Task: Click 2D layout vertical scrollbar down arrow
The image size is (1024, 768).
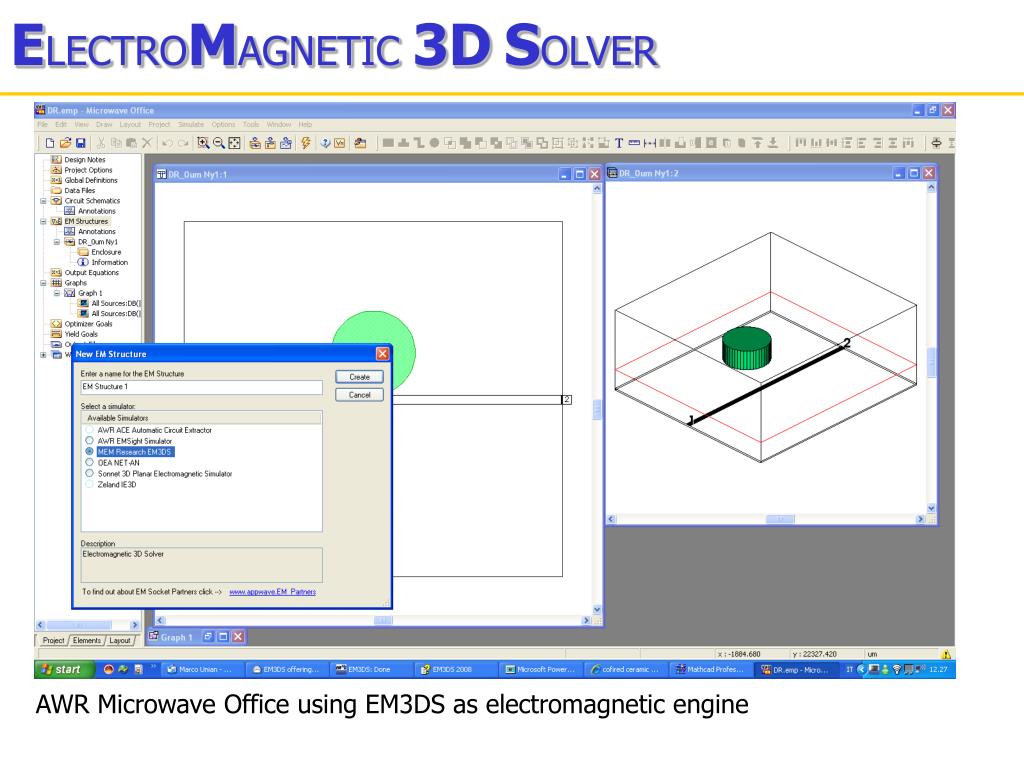Action: (x=597, y=609)
